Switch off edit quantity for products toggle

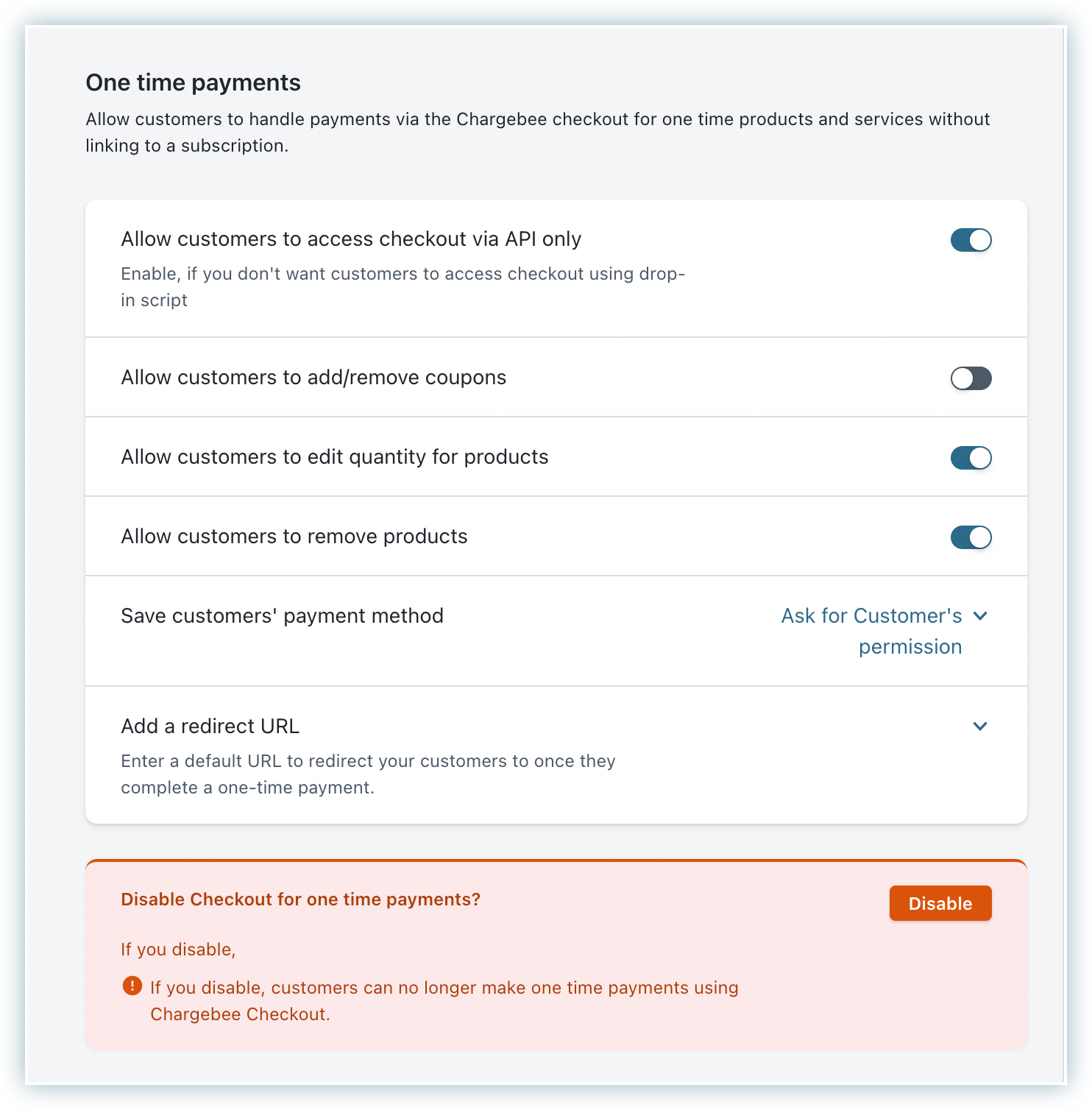pyautogui.click(x=971, y=458)
